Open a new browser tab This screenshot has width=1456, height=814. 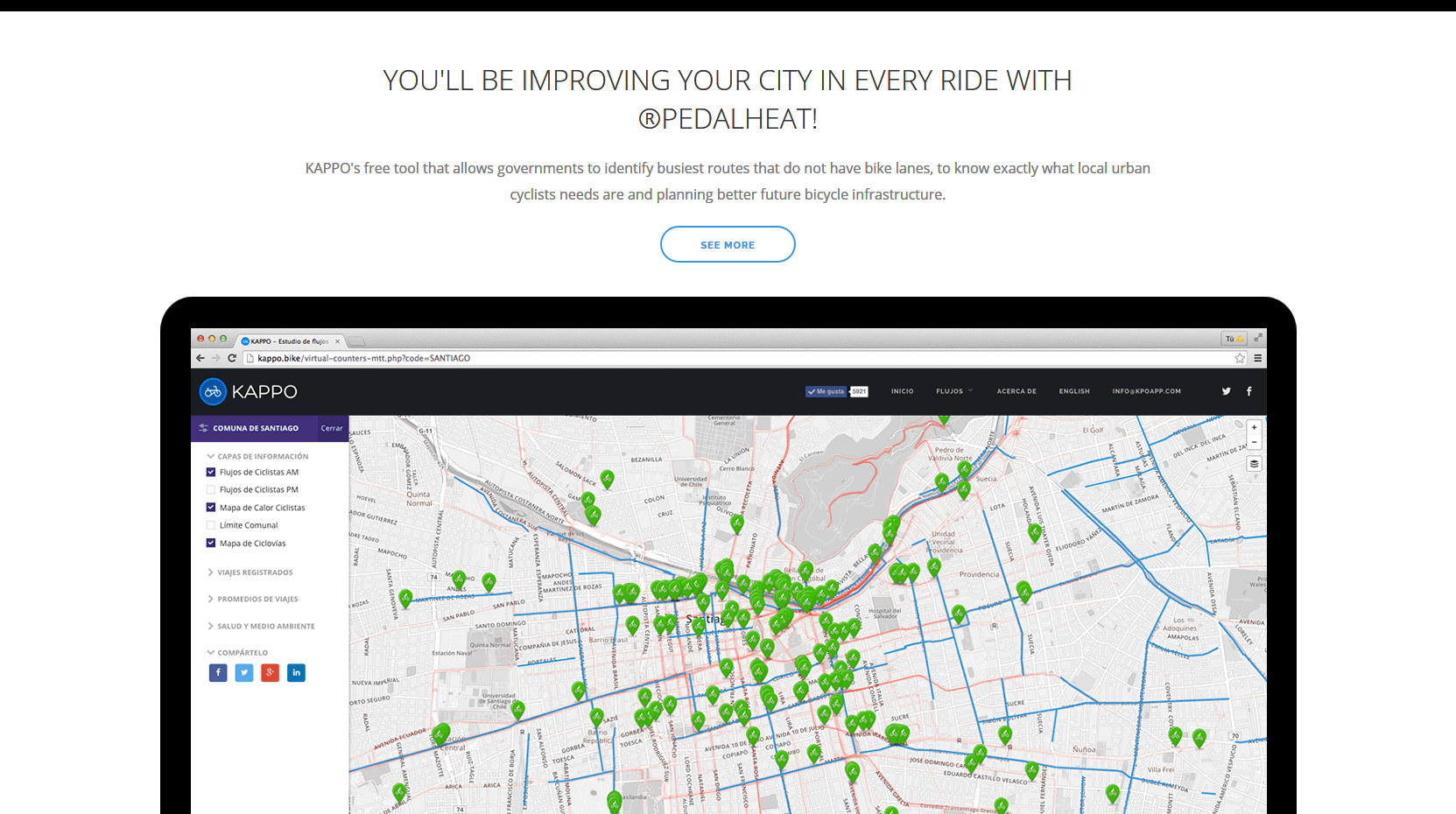pos(356,341)
